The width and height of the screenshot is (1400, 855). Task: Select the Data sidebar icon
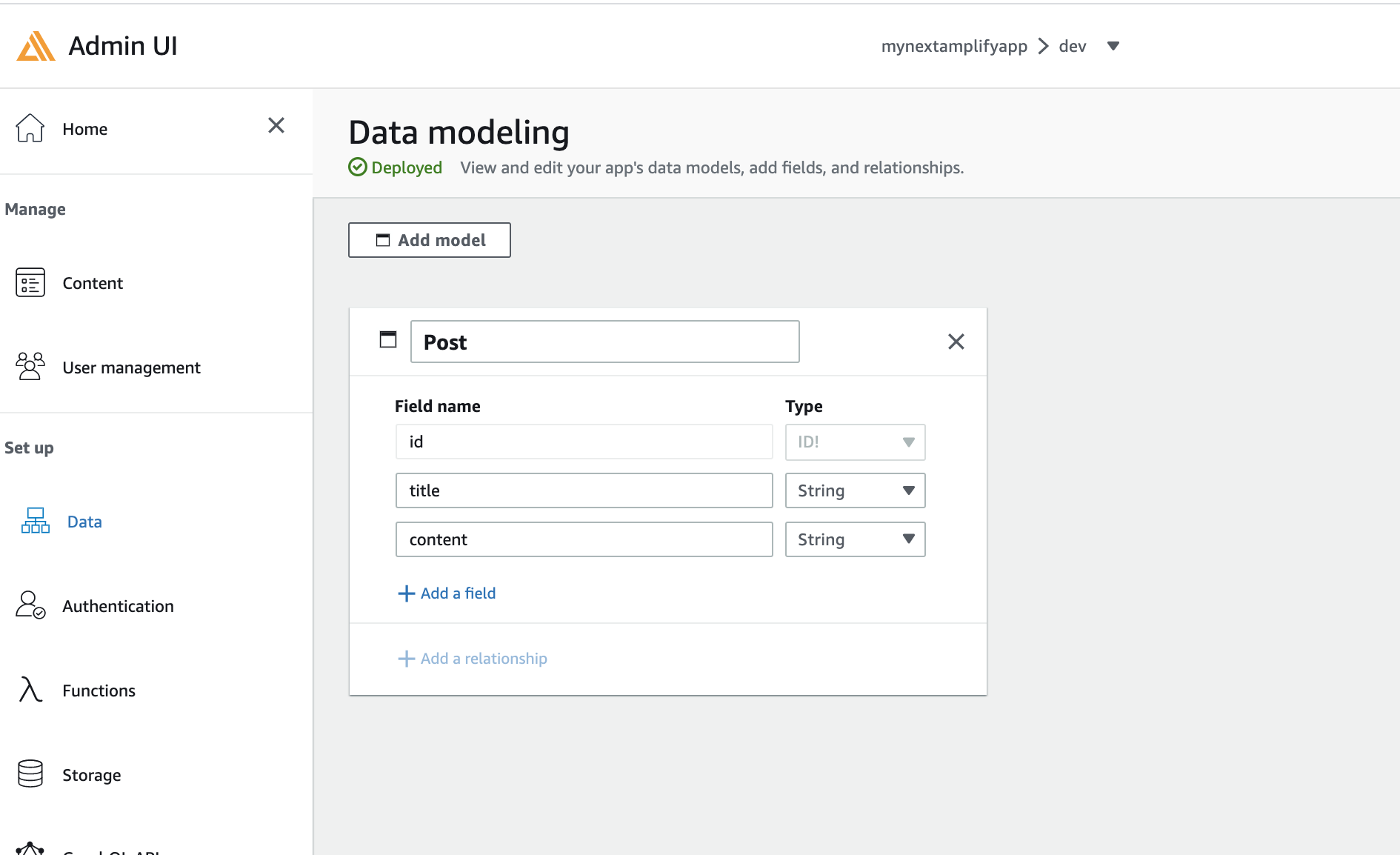(x=34, y=521)
